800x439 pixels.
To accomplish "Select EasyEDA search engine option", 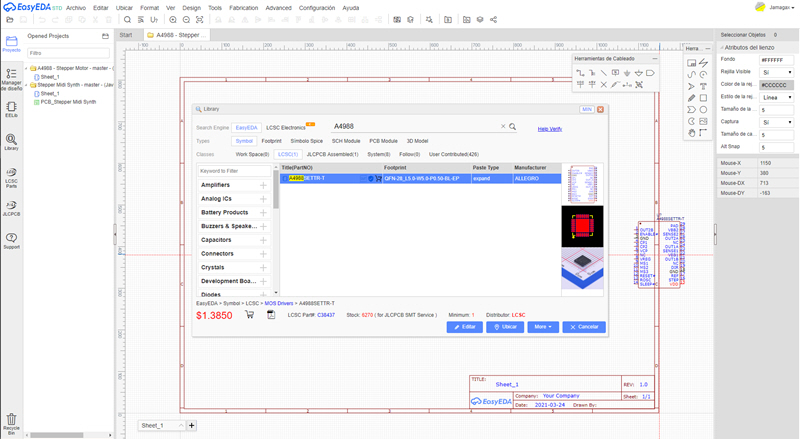I will click(x=246, y=128).
